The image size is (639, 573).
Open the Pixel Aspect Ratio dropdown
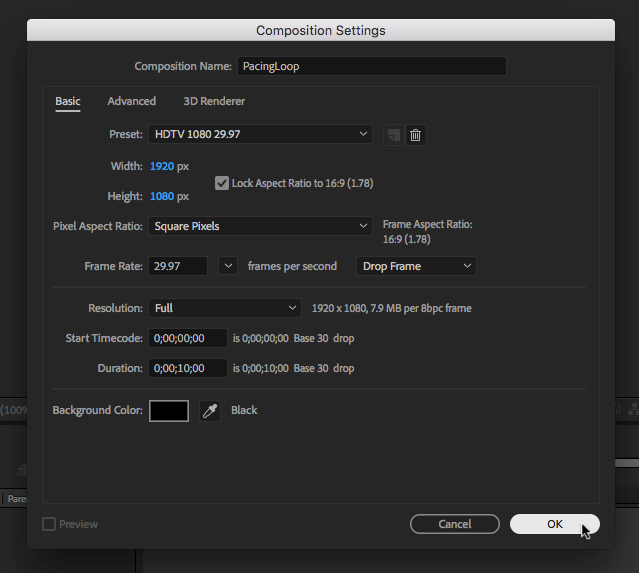pyautogui.click(x=260, y=226)
